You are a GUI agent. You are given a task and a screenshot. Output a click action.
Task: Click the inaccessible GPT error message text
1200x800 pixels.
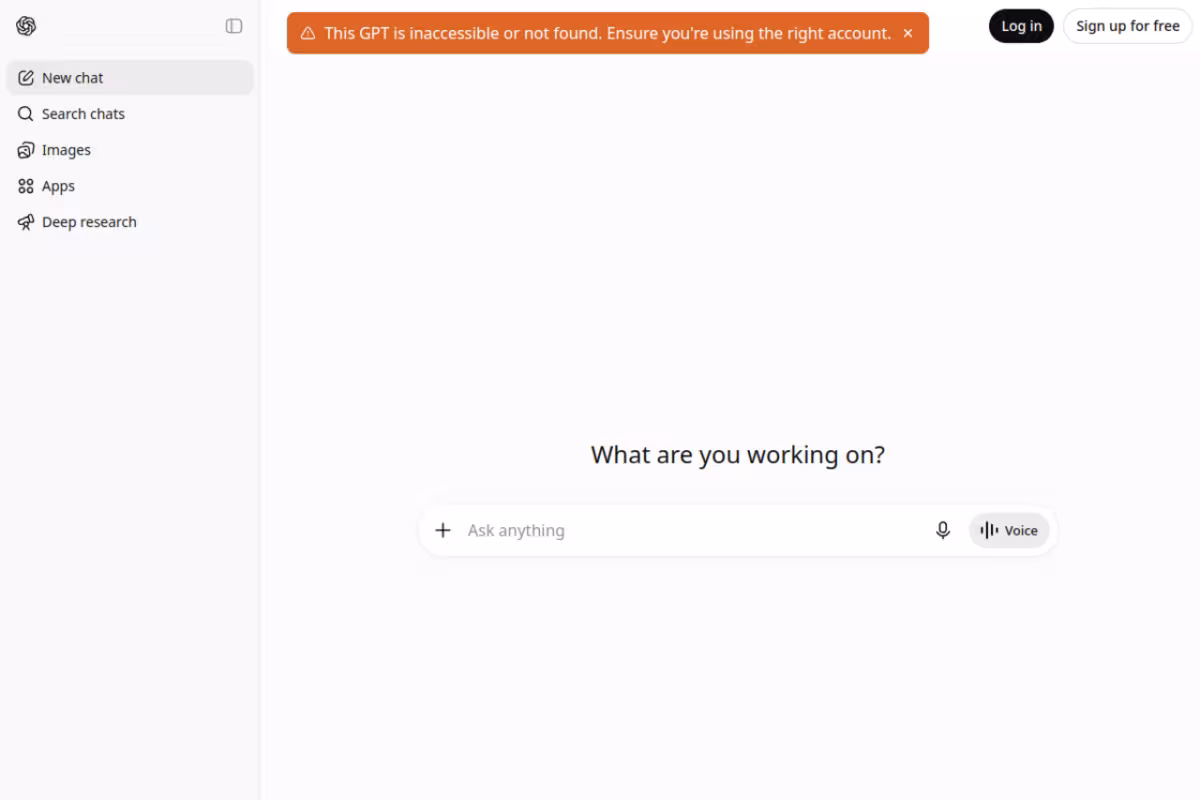607,33
